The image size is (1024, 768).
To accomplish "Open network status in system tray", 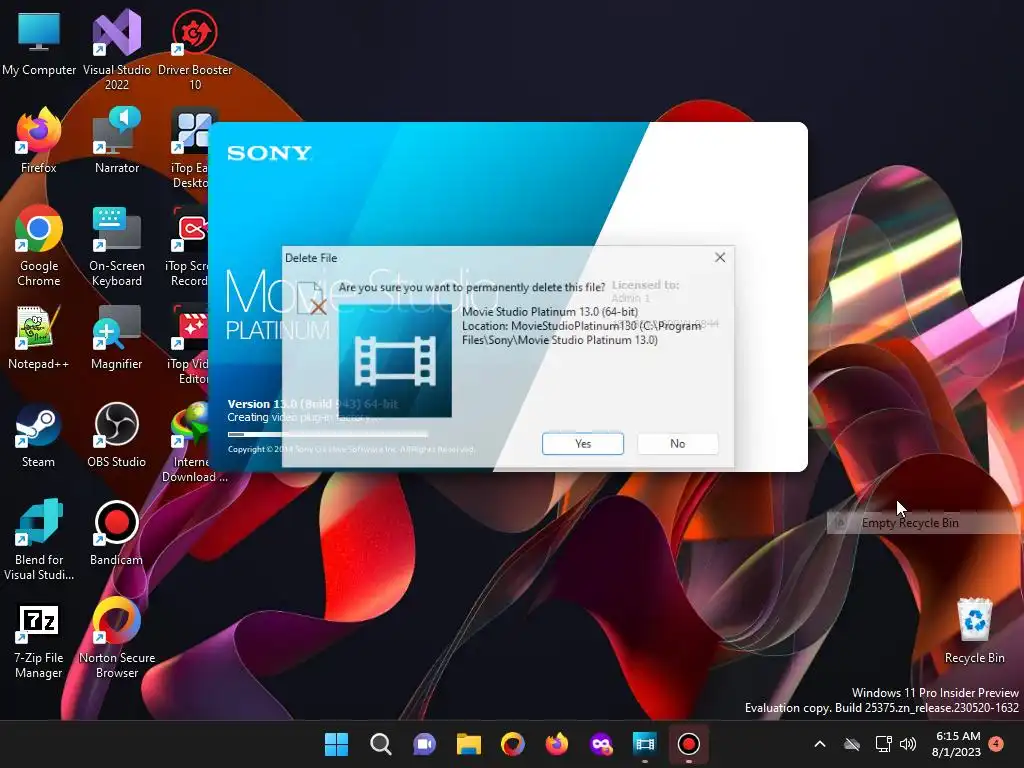I will [x=883, y=744].
